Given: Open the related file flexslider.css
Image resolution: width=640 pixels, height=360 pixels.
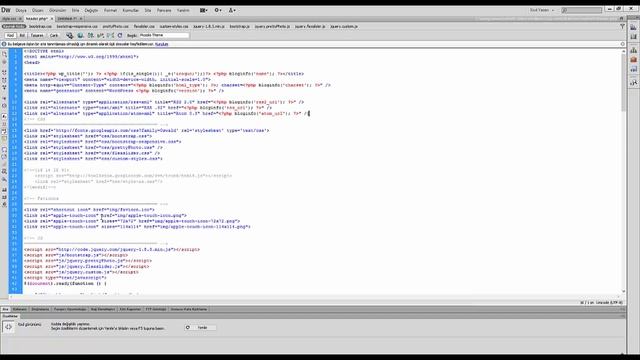Looking at the screenshot, I should coord(144,27).
